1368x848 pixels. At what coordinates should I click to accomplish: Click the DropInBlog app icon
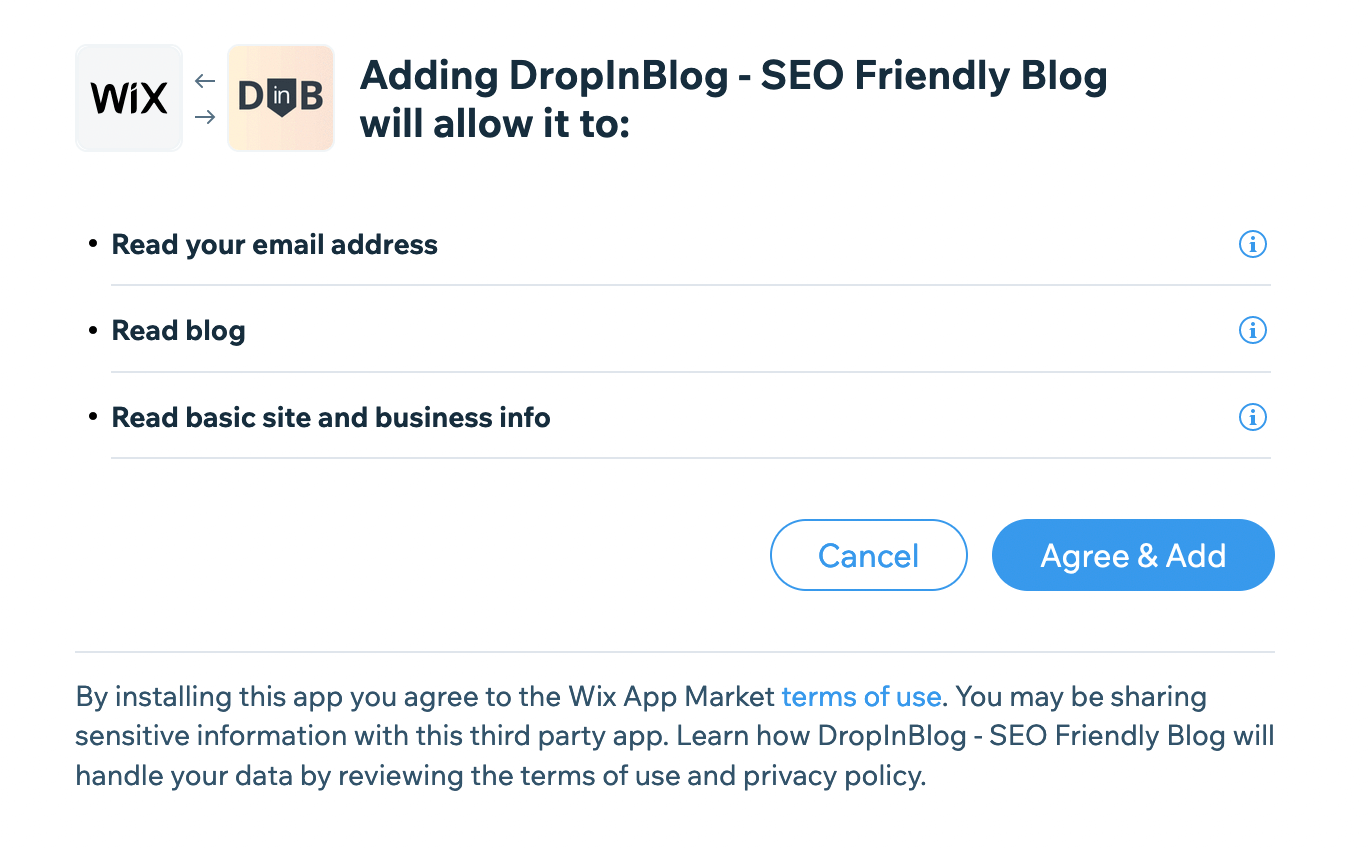click(281, 97)
